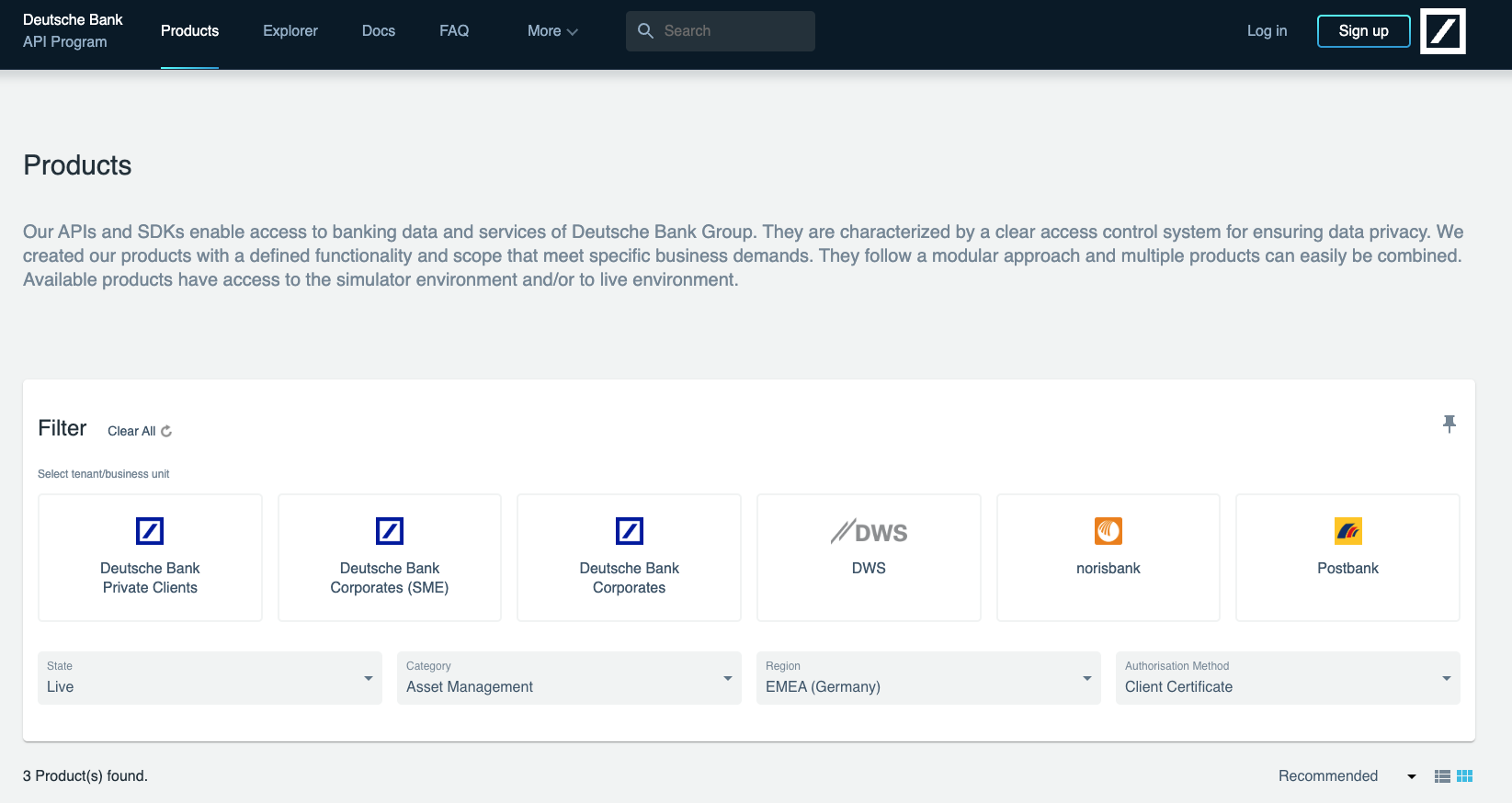Go to Deutsche Bank API Program home

(73, 30)
